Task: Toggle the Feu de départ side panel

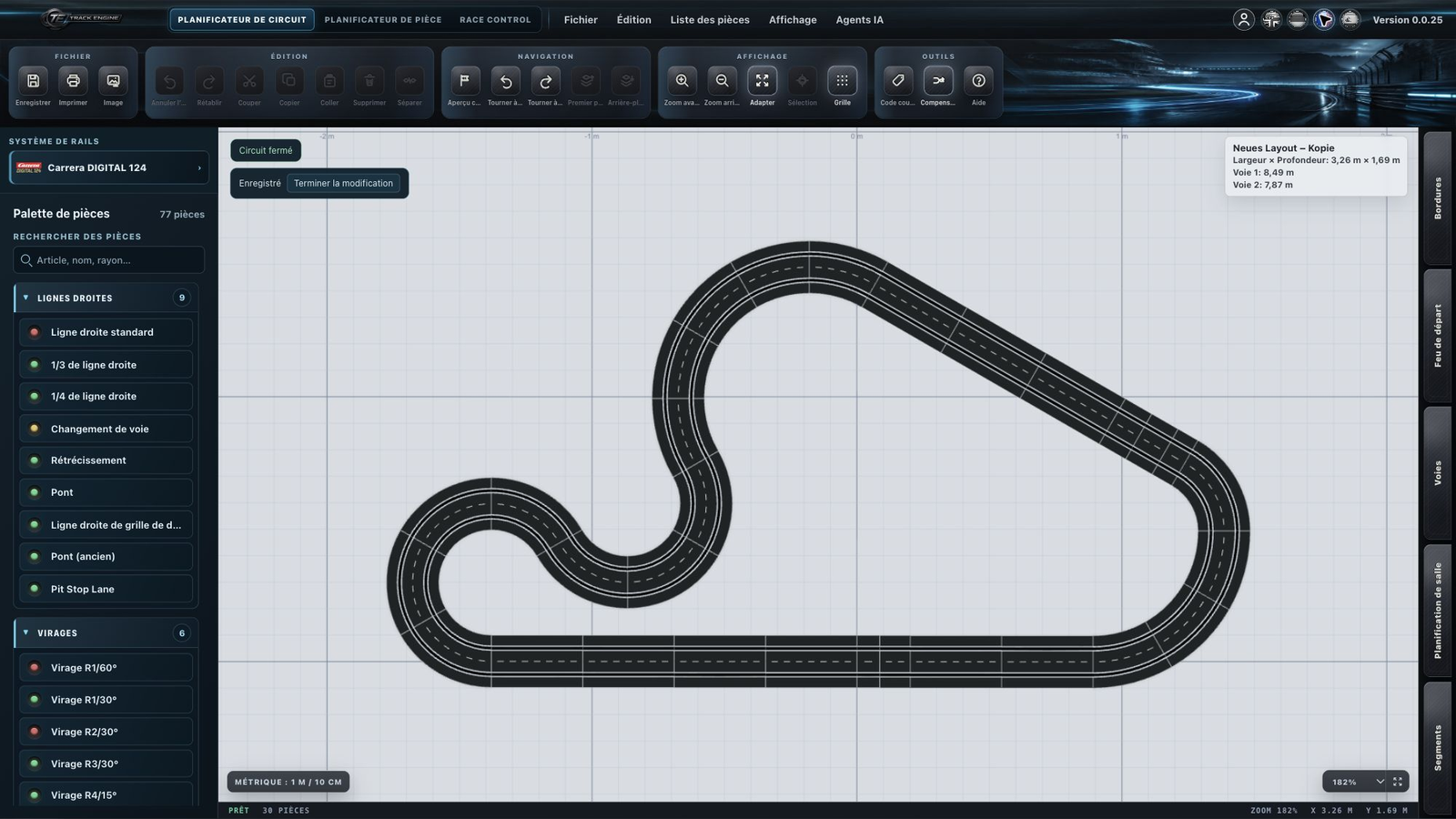Action: pos(1437,335)
